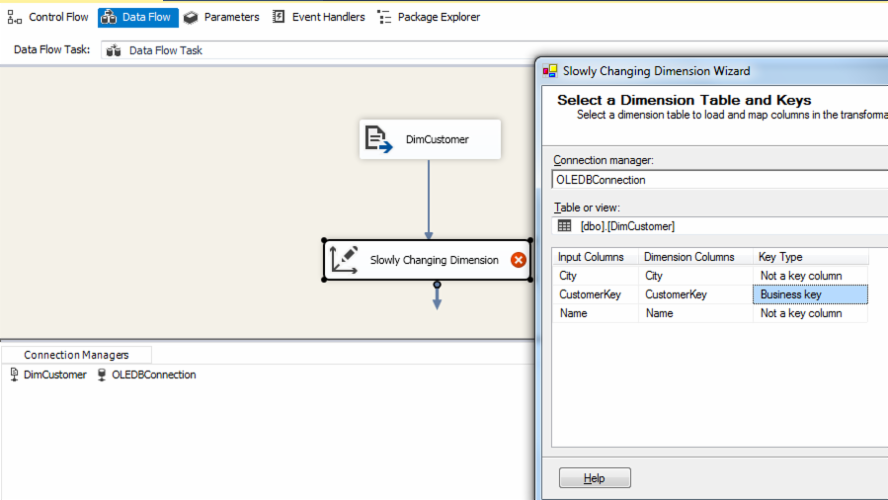Click the Dimension Columns header

[x=694, y=257]
